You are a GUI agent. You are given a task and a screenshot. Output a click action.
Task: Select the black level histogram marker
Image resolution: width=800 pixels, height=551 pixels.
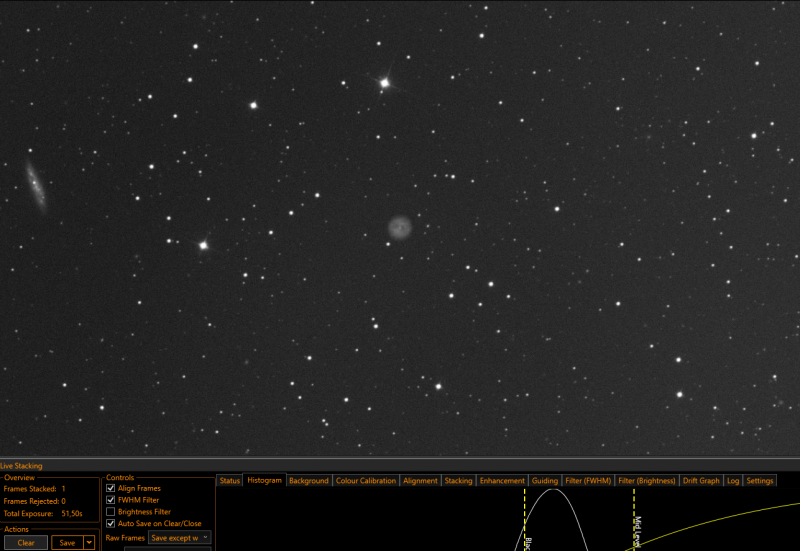pyautogui.click(x=524, y=519)
